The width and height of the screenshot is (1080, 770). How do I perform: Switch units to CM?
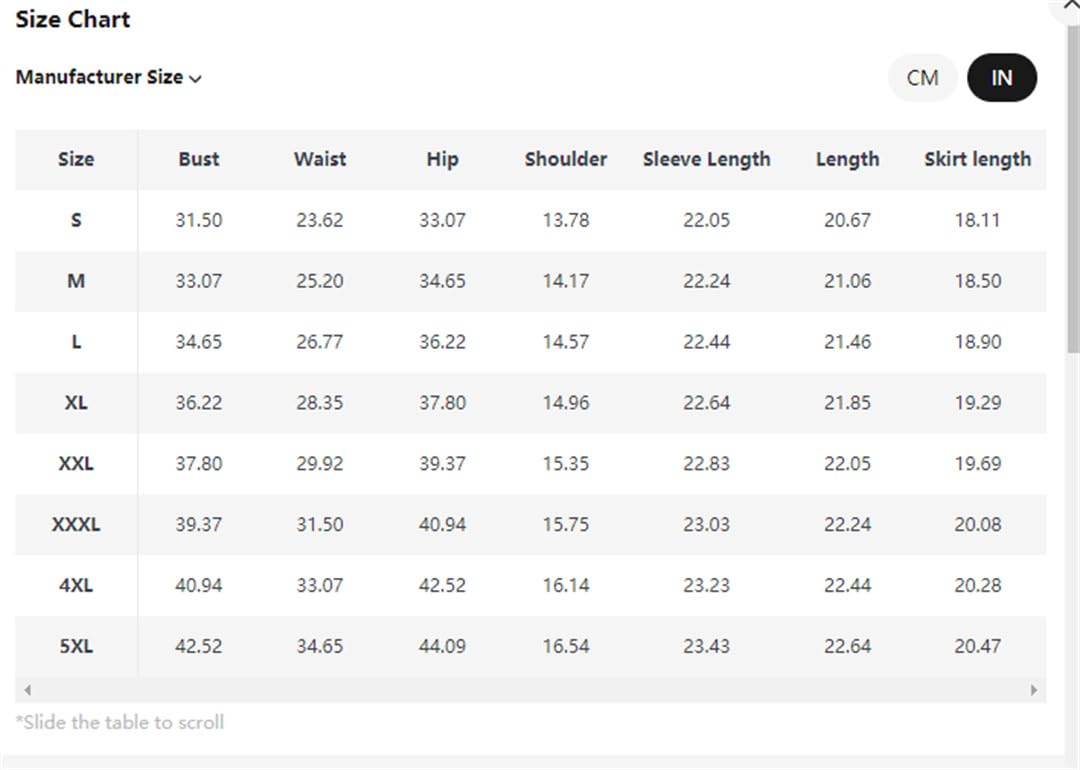(x=922, y=78)
